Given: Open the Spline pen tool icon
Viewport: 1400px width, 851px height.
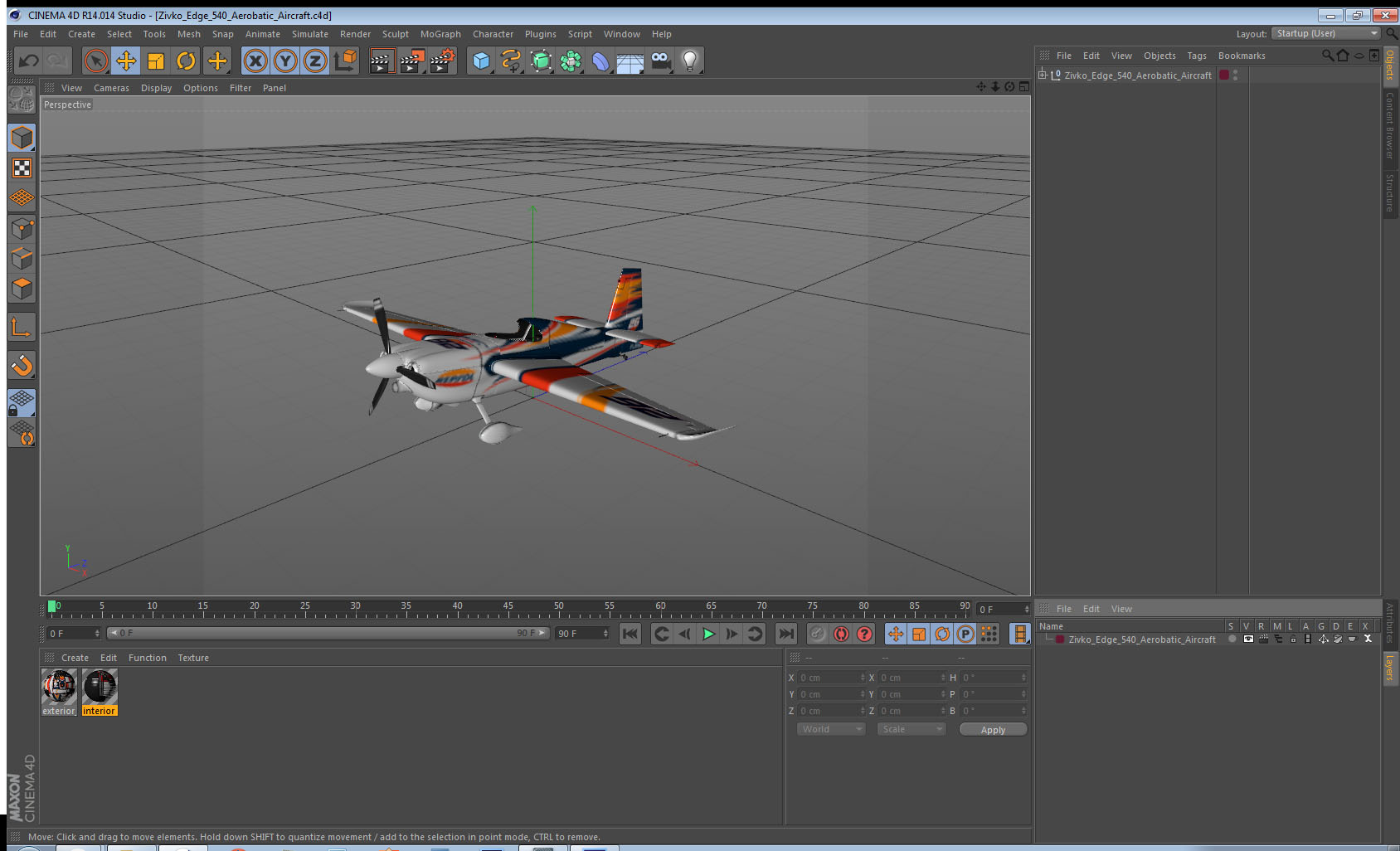Looking at the screenshot, I should (x=511, y=61).
